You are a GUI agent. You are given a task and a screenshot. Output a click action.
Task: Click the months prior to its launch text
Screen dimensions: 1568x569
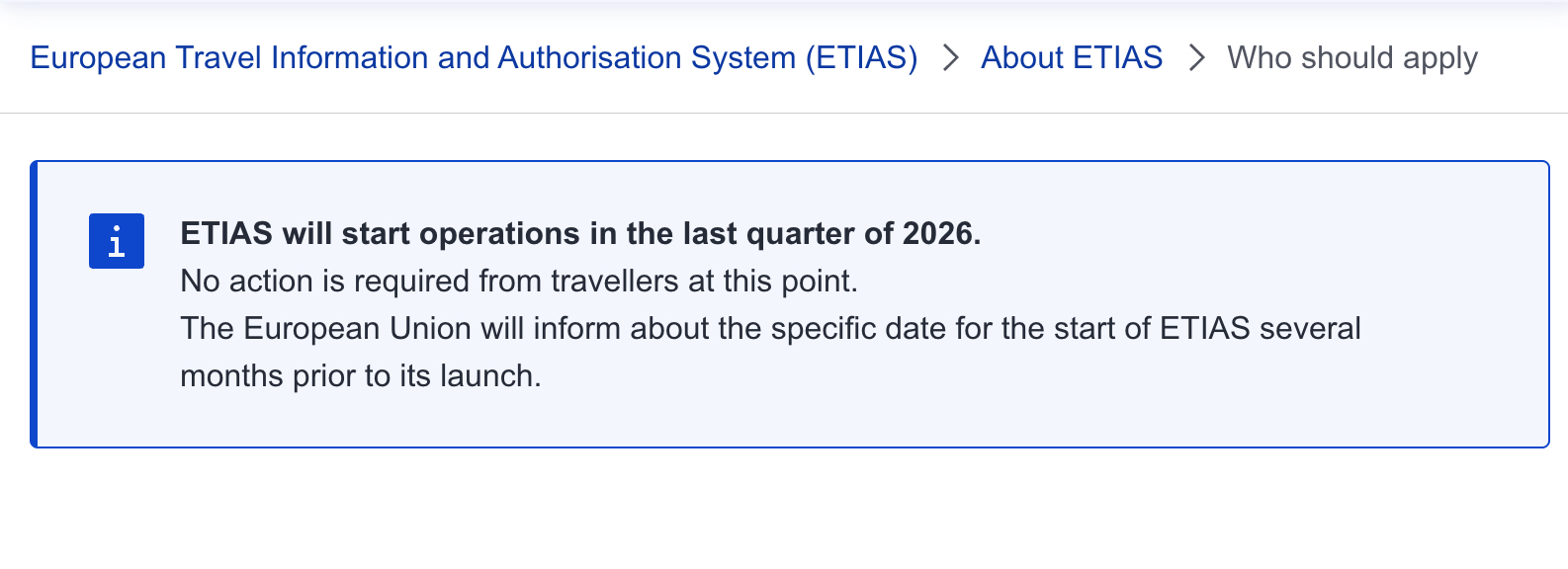coord(360,376)
